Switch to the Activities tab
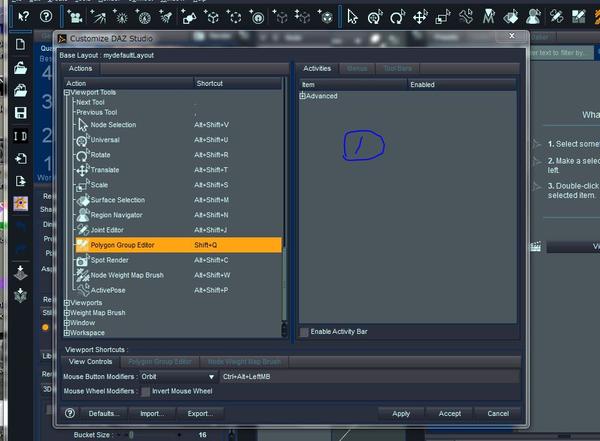This screenshot has width=600, height=441. [317, 69]
